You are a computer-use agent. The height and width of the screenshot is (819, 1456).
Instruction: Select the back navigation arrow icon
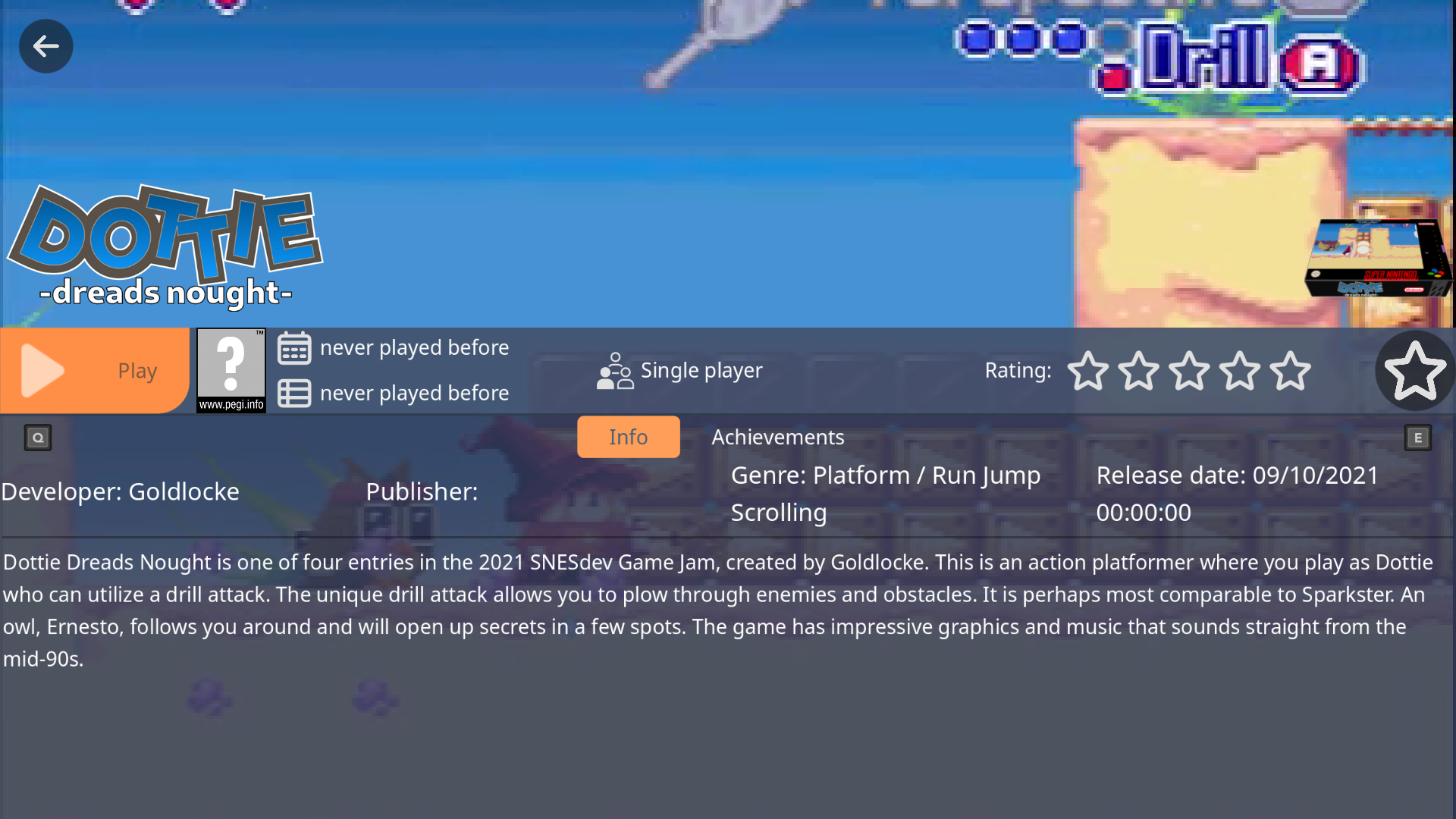[x=46, y=46]
